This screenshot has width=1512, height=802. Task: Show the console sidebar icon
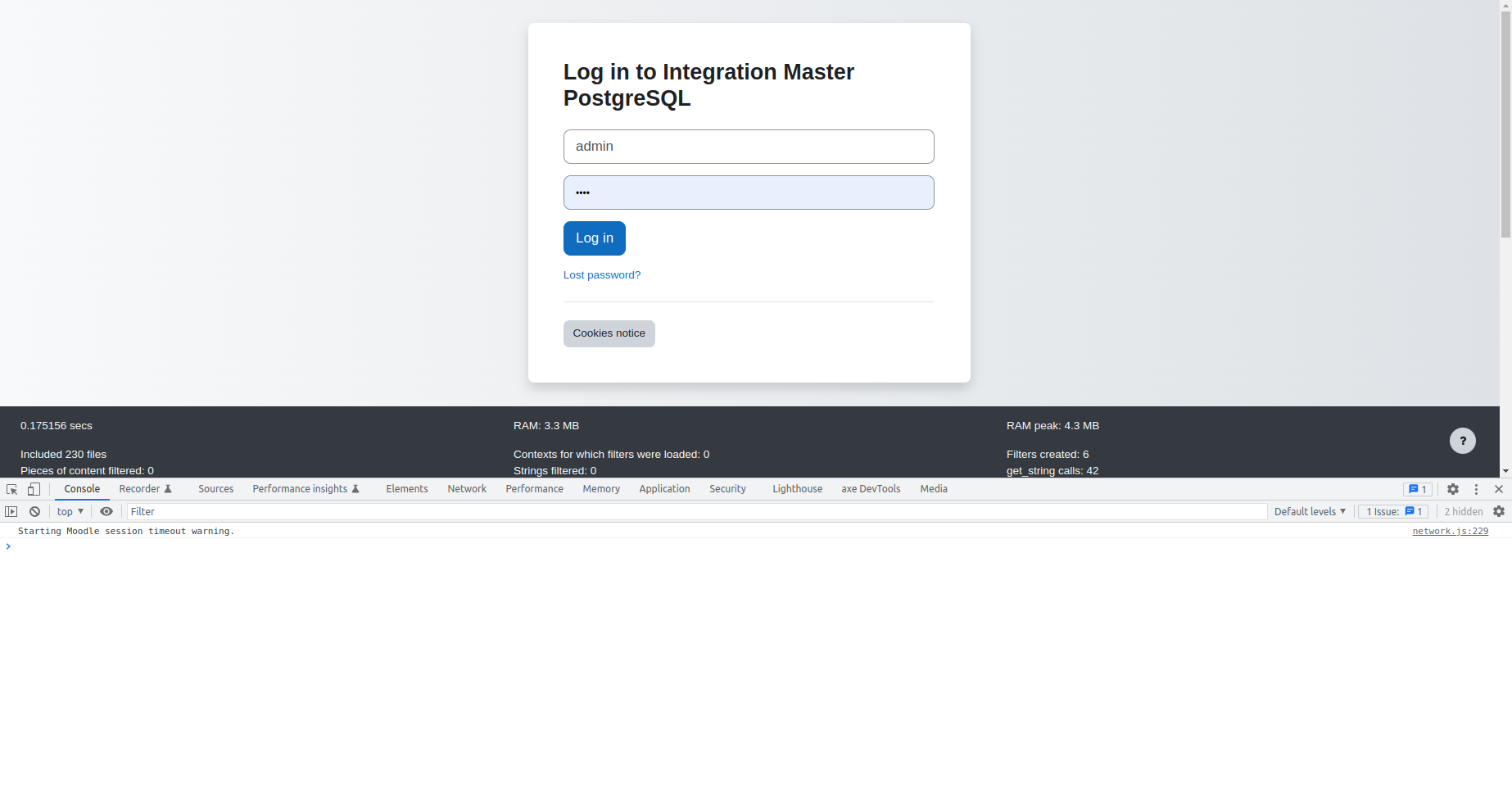pyautogui.click(x=11, y=511)
